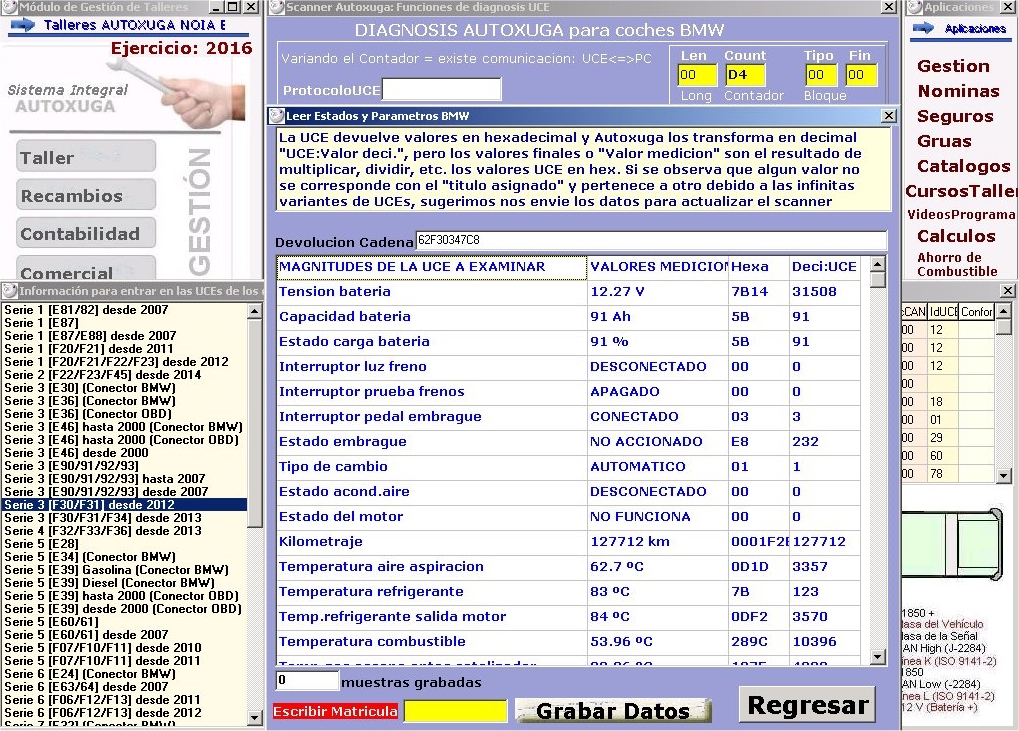Click the red Escribir Matricula label
The height and width of the screenshot is (731, 1019).
(335, 712)
